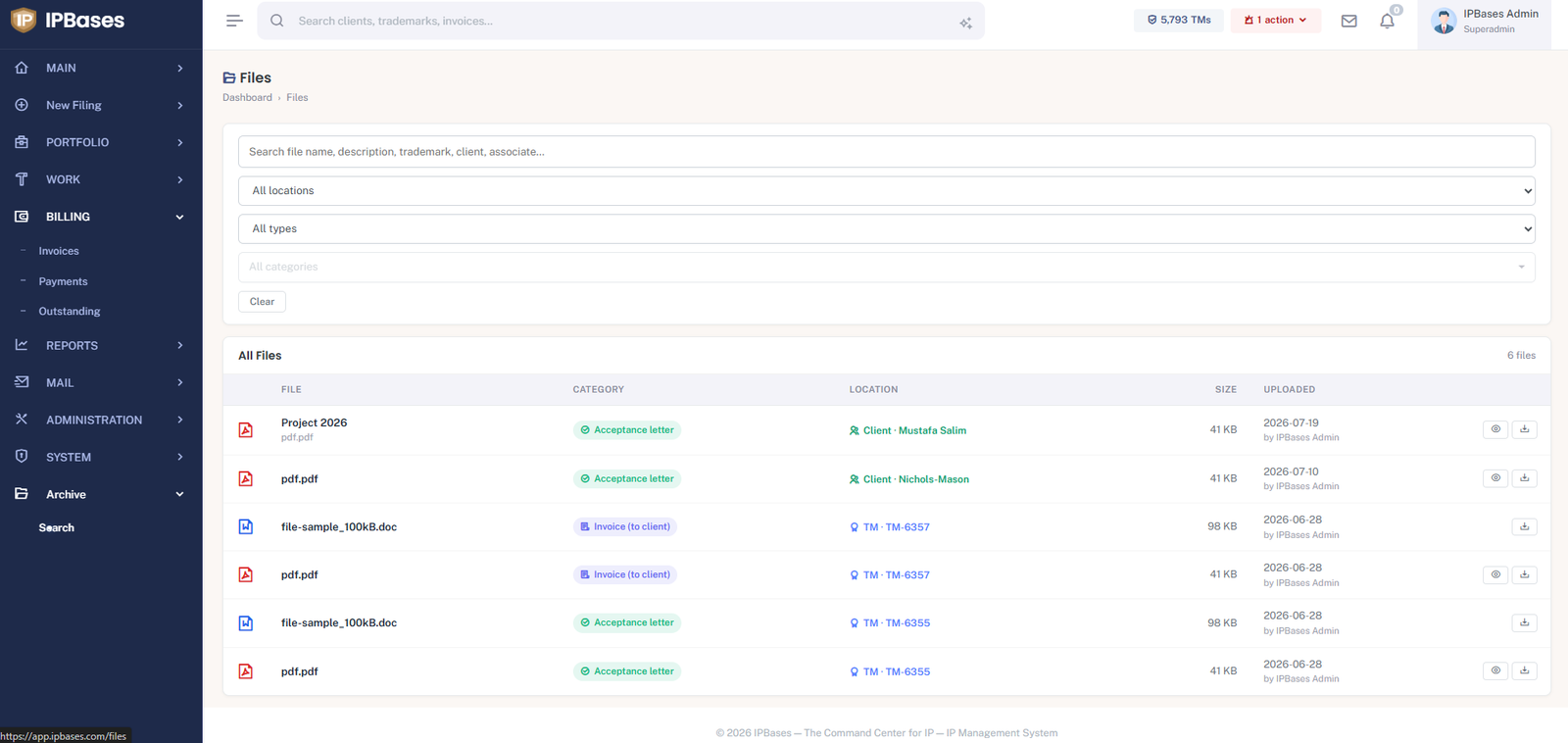Open the All categories dropdown

tap(886, 267)
